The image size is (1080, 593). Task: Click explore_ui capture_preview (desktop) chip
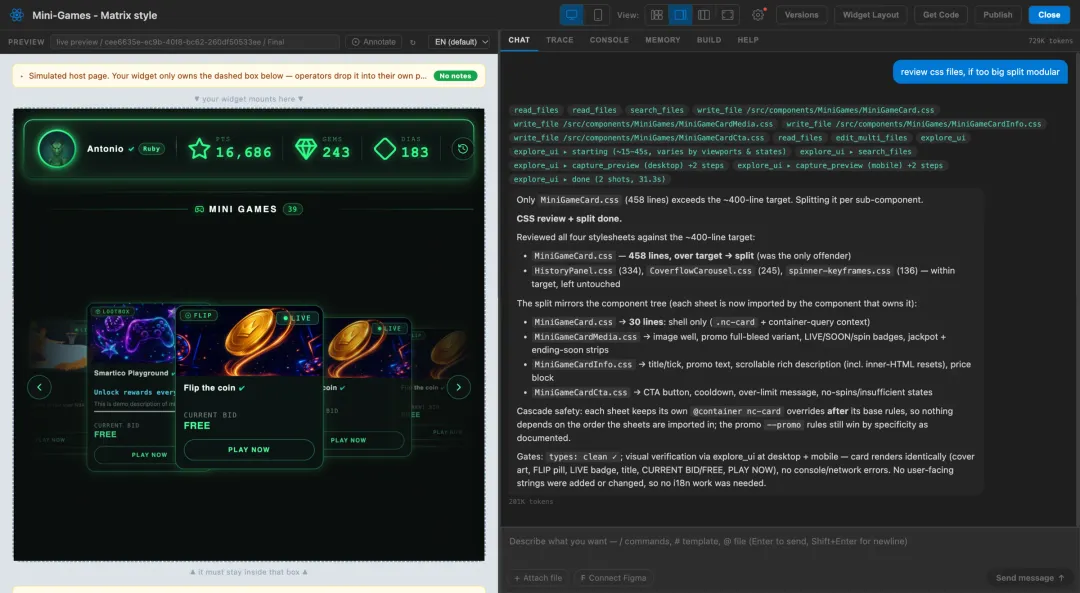[619, 165]
